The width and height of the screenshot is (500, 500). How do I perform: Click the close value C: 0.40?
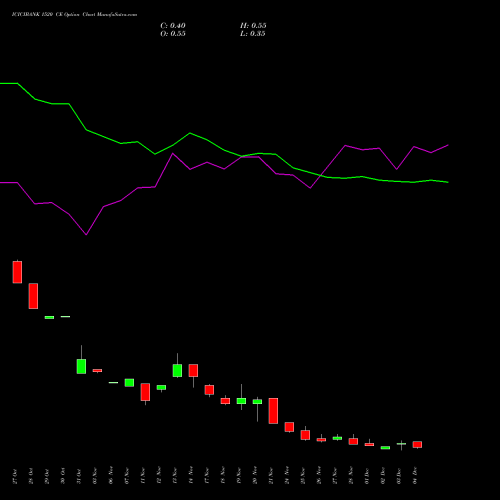point(173,26)
